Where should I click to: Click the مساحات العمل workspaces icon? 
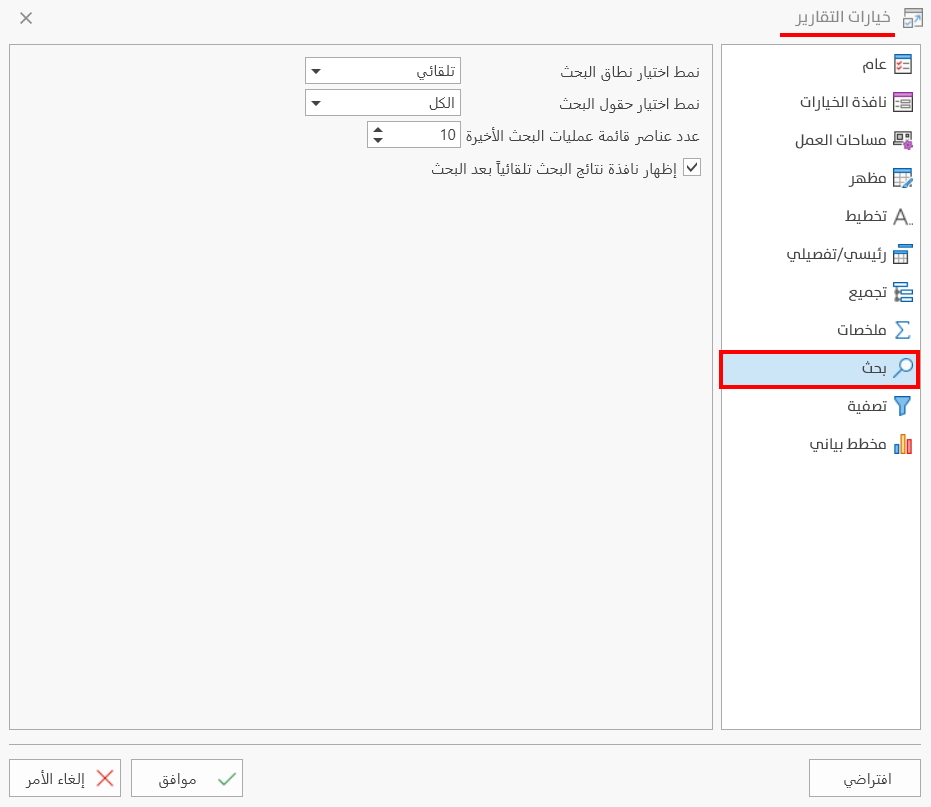tap(901, 140)
